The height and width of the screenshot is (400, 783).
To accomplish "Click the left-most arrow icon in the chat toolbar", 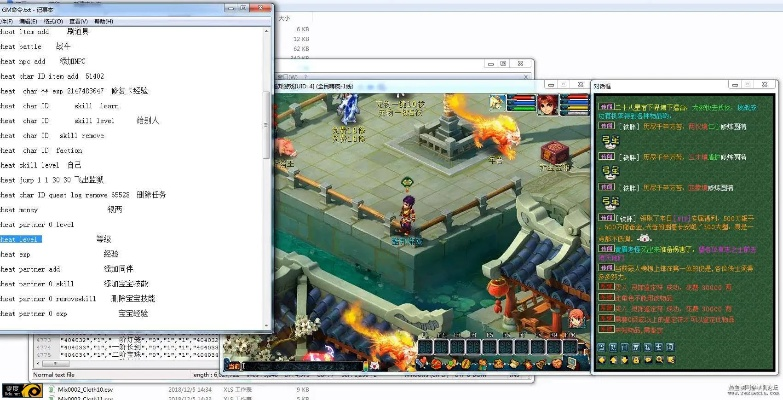I will tap(603, 359).
